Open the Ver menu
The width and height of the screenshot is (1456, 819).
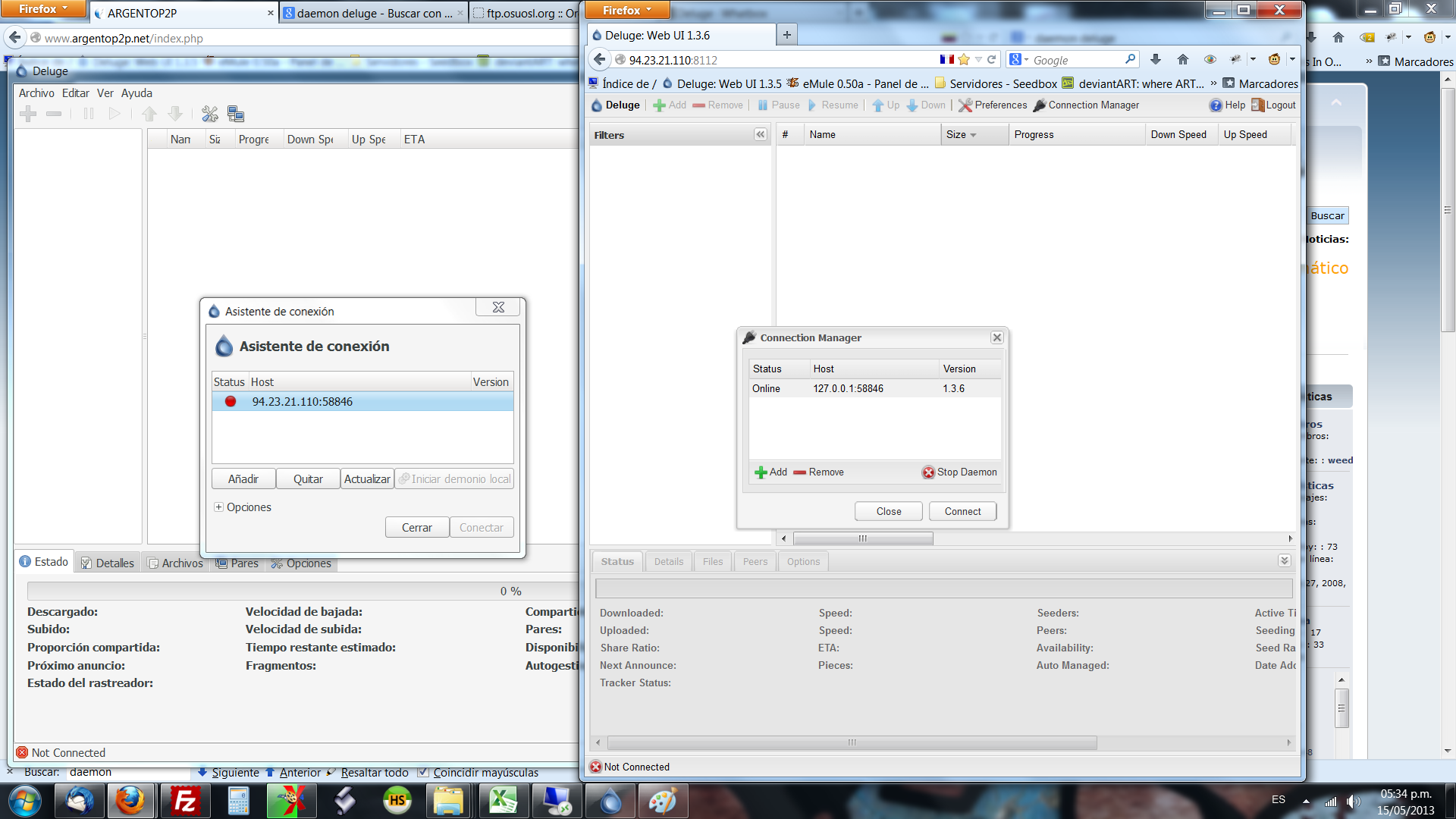click(x=105, y=93)
